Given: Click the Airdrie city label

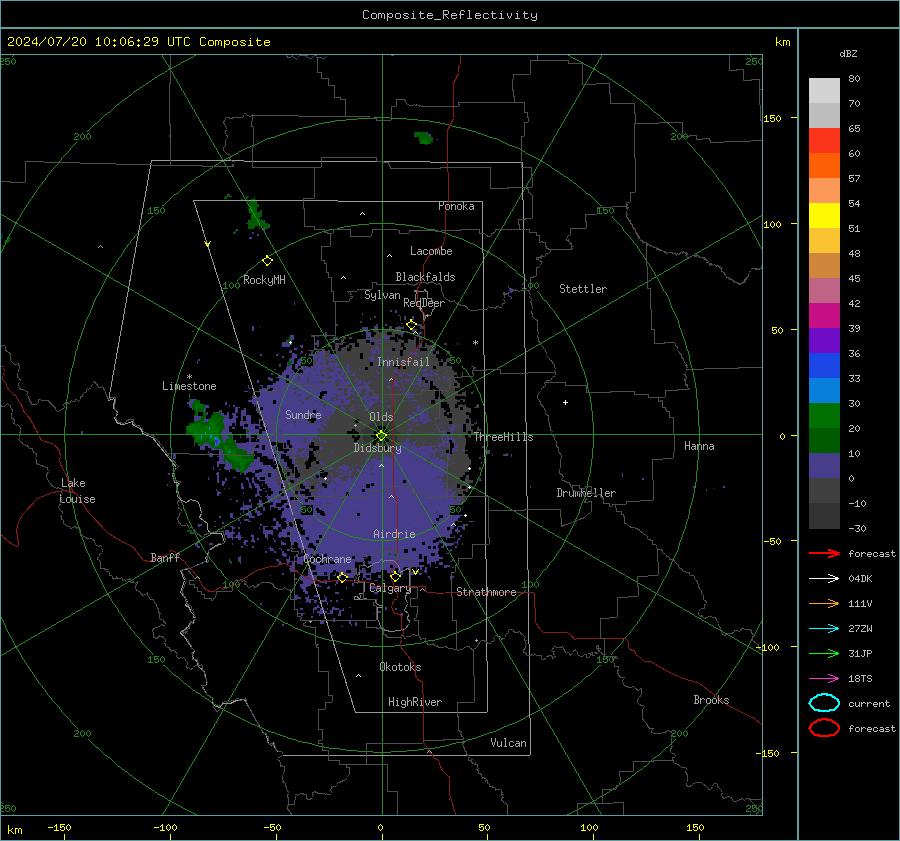Looking at the screenshot, I should [394, 534].
